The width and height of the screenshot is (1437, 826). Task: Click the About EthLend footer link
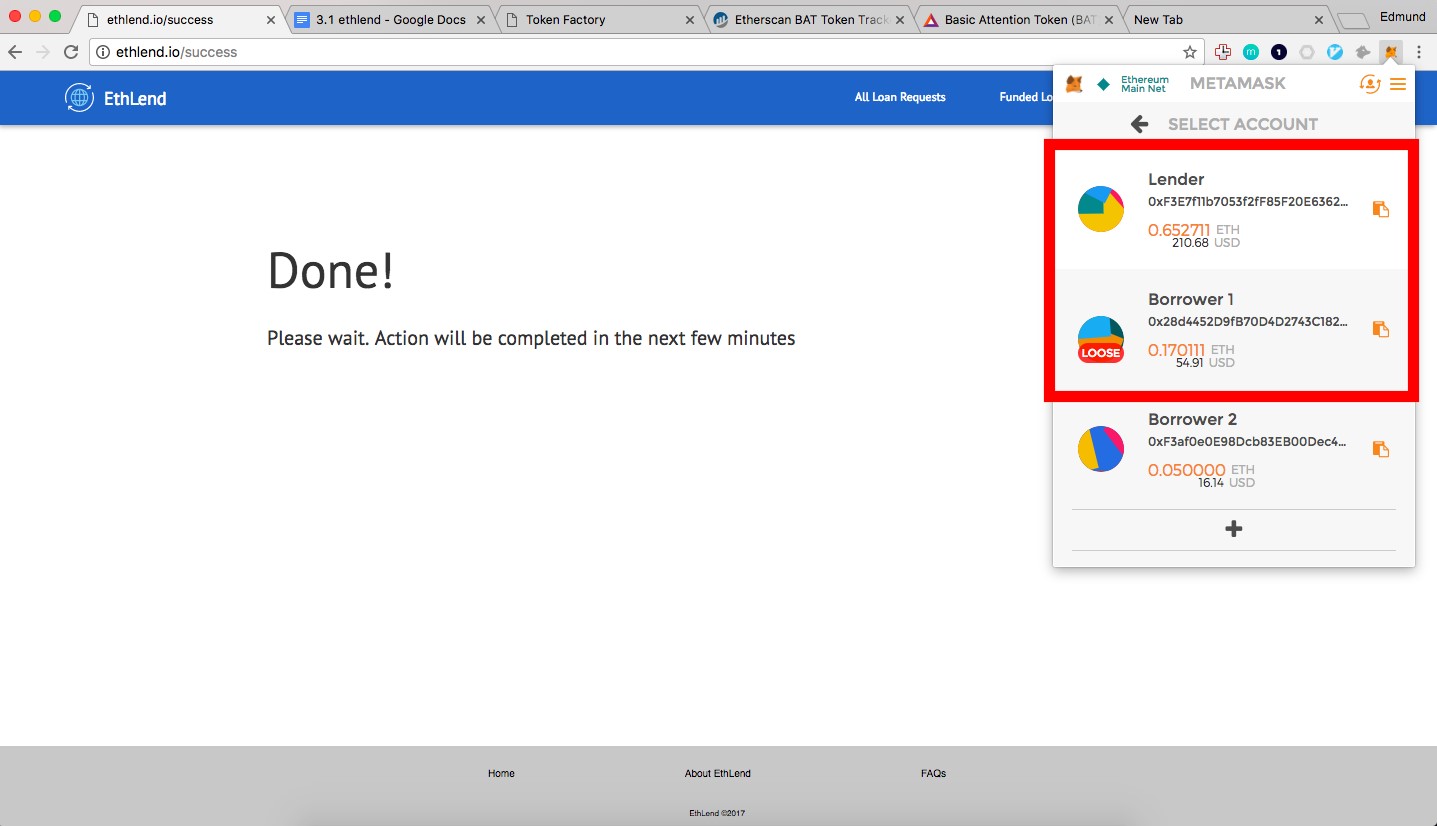(x=717, y=773)
